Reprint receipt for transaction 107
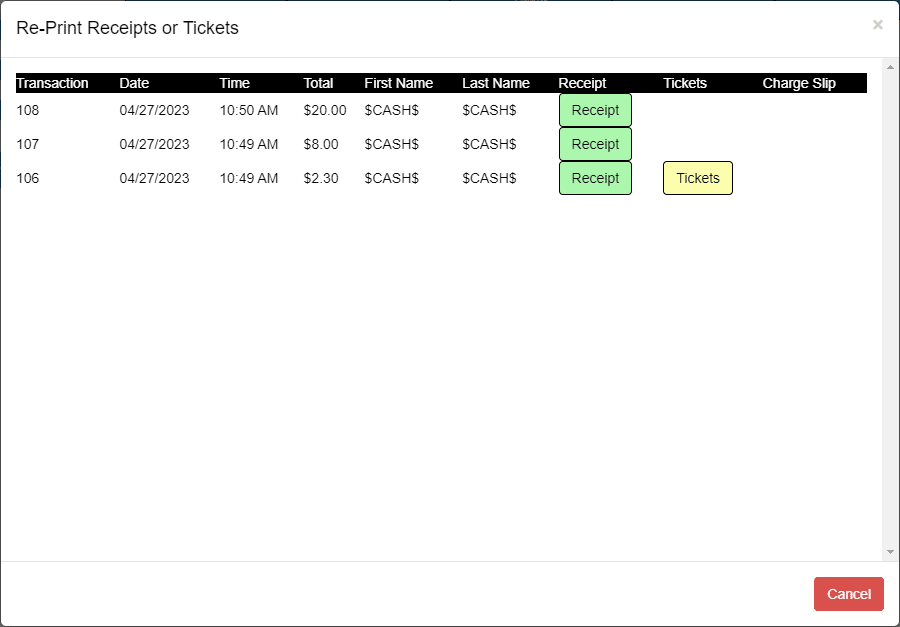Screen dimensions: 900x627 (595, 144)
